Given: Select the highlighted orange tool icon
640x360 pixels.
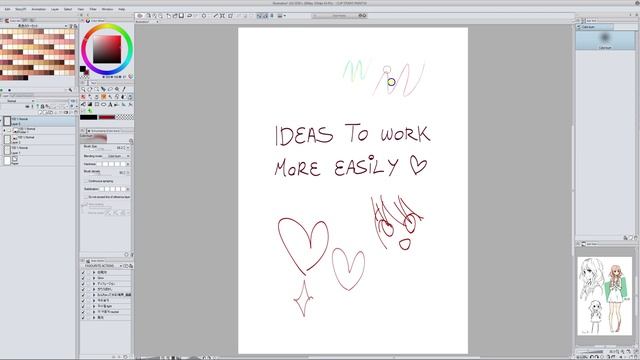Looking at the screenshot, I should pos(103,97).
